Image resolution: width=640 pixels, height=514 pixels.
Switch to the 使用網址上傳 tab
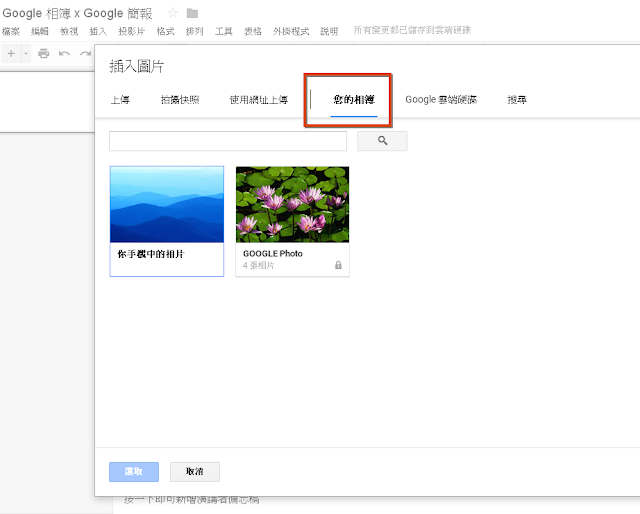tap(259, 100)
